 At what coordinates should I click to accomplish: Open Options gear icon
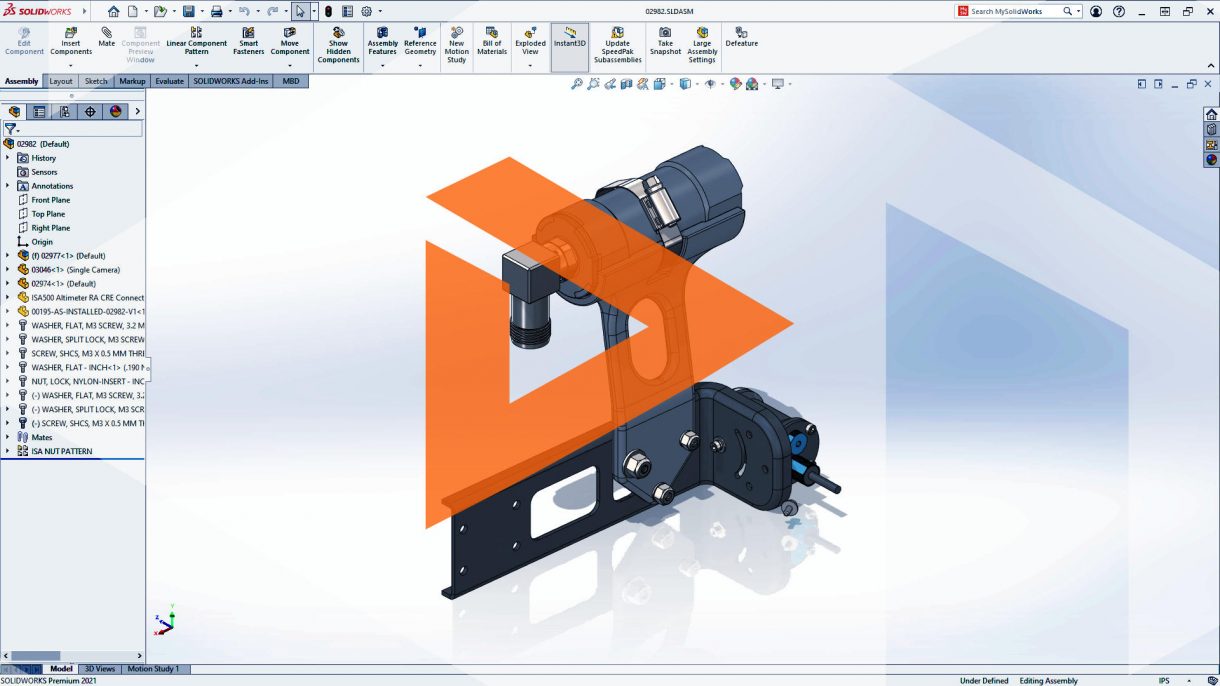click(366, 11)
